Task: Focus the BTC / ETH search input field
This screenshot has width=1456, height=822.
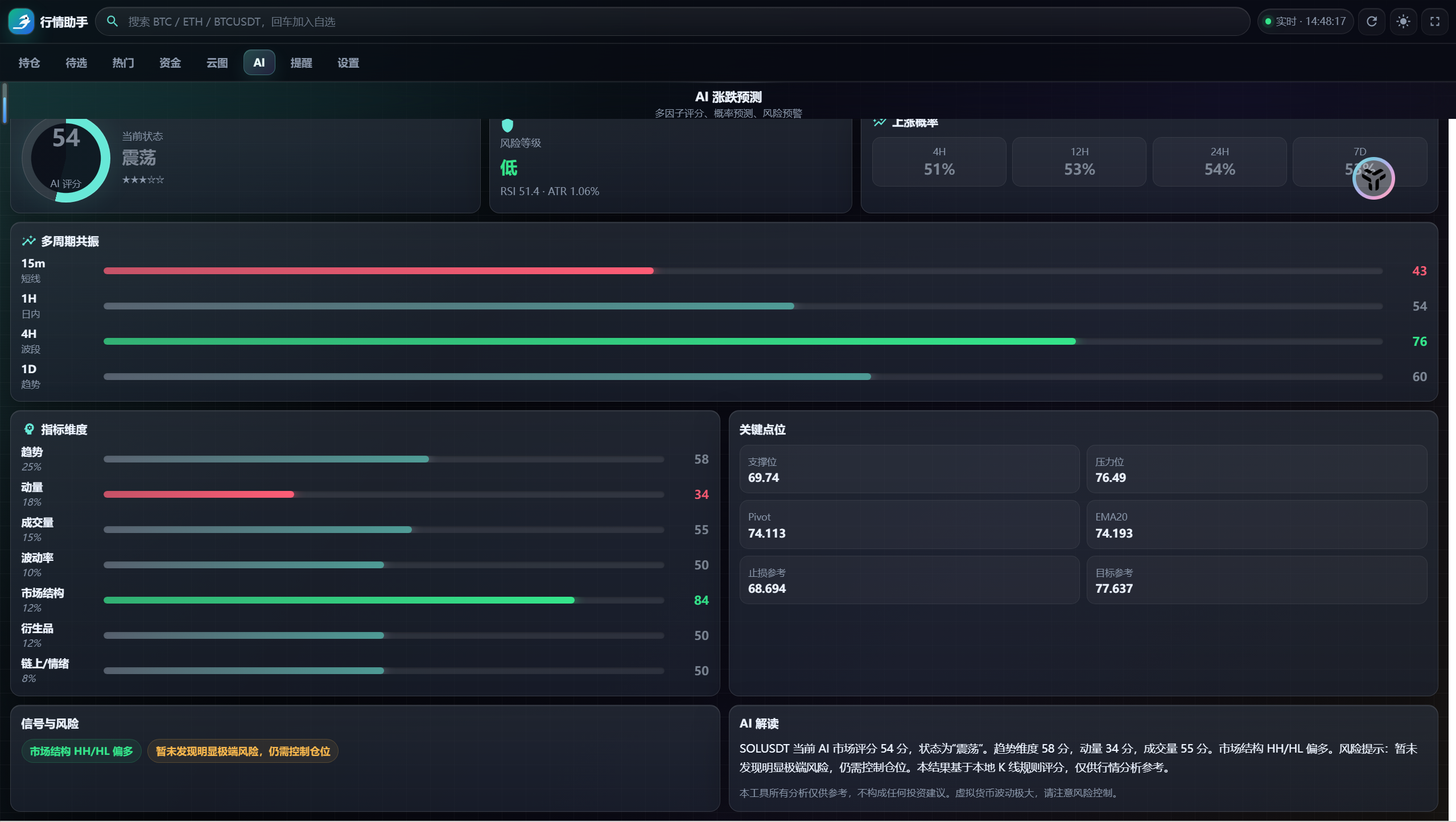Action: pos(673,22)
